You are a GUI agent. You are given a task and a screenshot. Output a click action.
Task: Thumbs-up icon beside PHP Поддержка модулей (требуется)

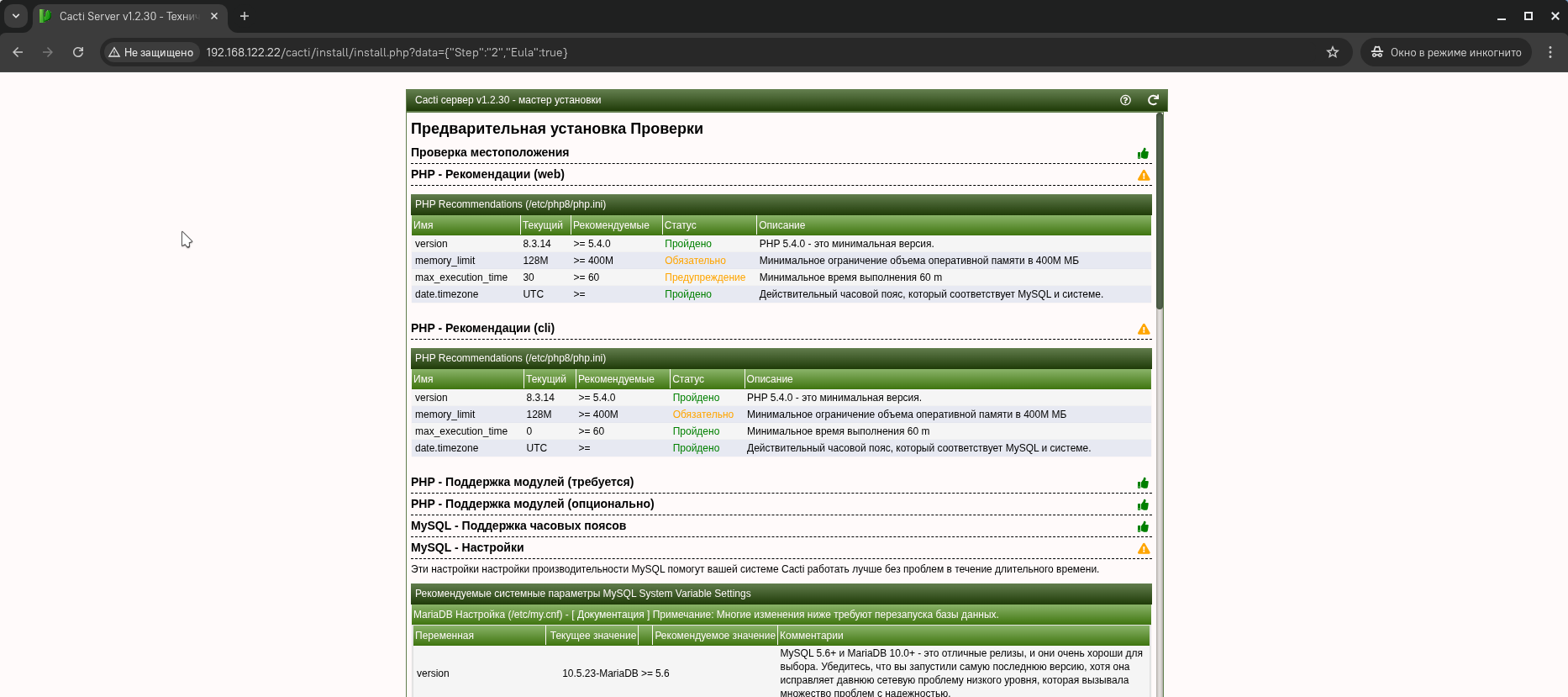click(1143, 483)
